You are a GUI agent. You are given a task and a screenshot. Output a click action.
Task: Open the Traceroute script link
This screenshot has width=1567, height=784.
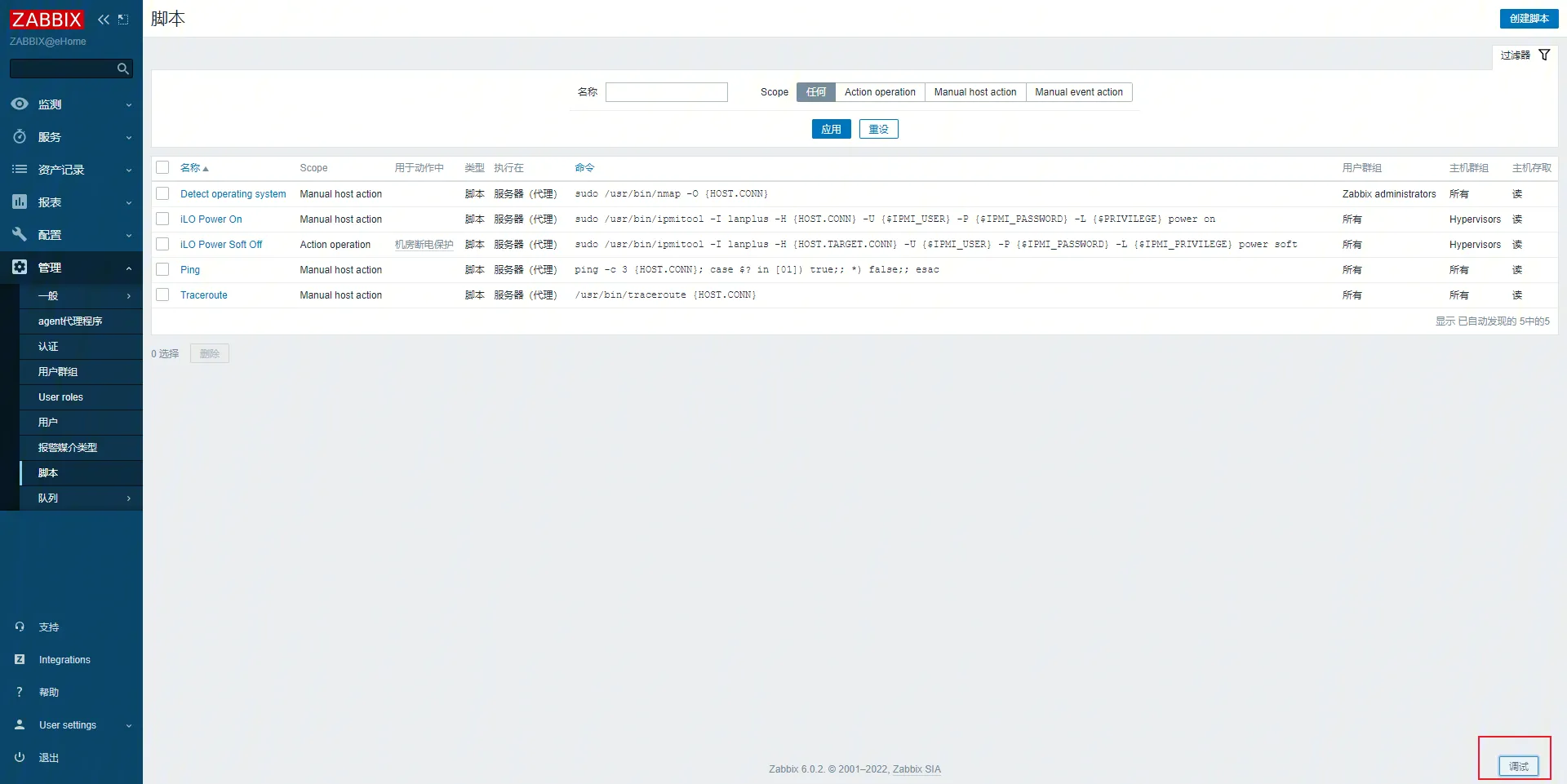[203, 295]
